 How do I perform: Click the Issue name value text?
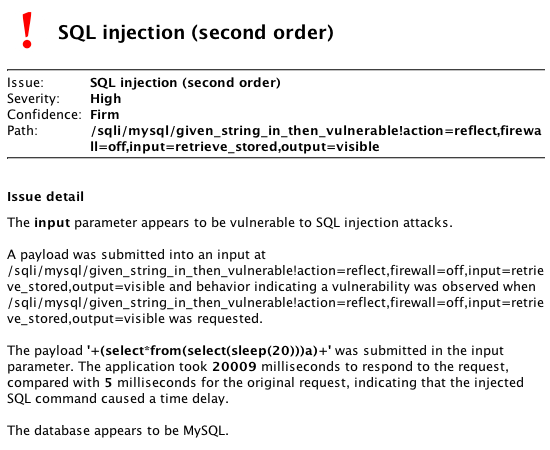point(185,83)
